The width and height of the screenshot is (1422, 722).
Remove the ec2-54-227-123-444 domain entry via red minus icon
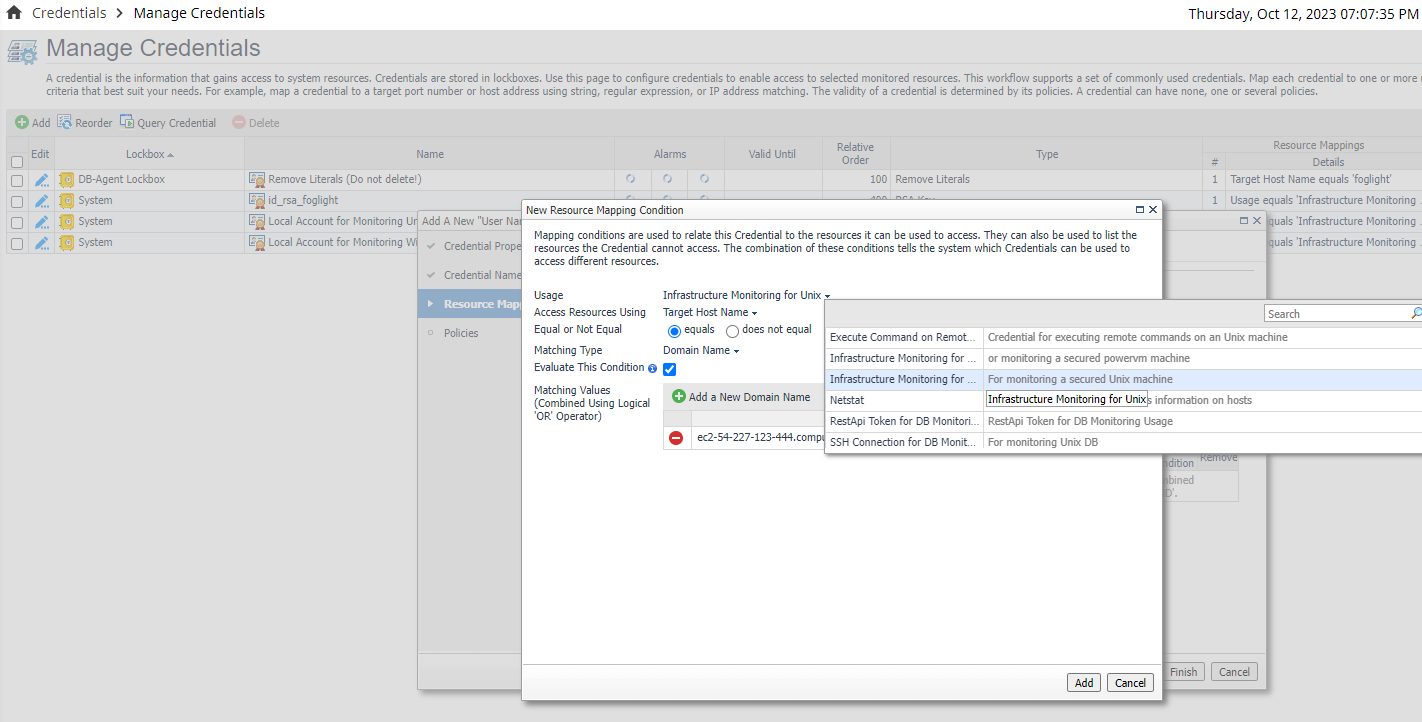pos(677,438)
